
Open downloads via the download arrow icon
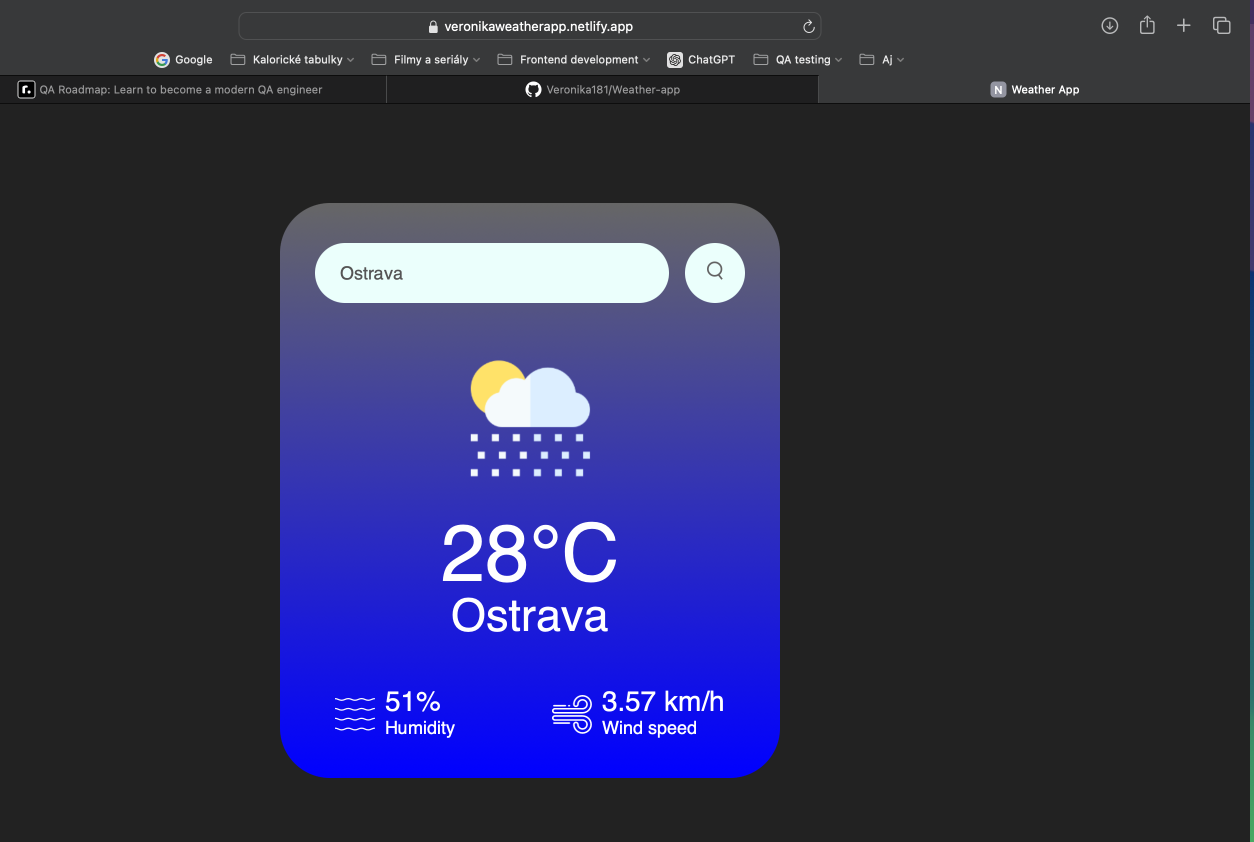1109,26
